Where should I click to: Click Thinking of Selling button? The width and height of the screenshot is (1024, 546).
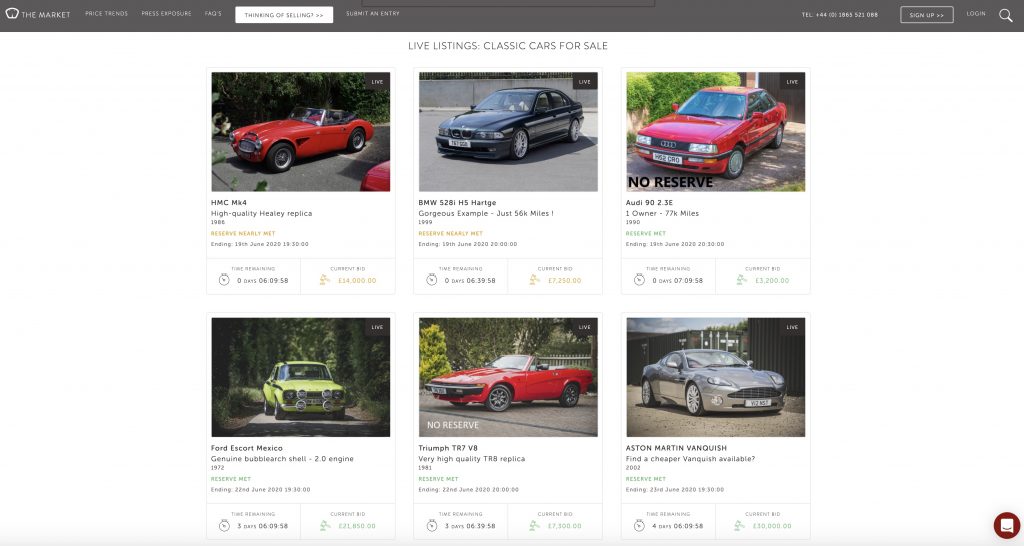[x=284, y=15]
